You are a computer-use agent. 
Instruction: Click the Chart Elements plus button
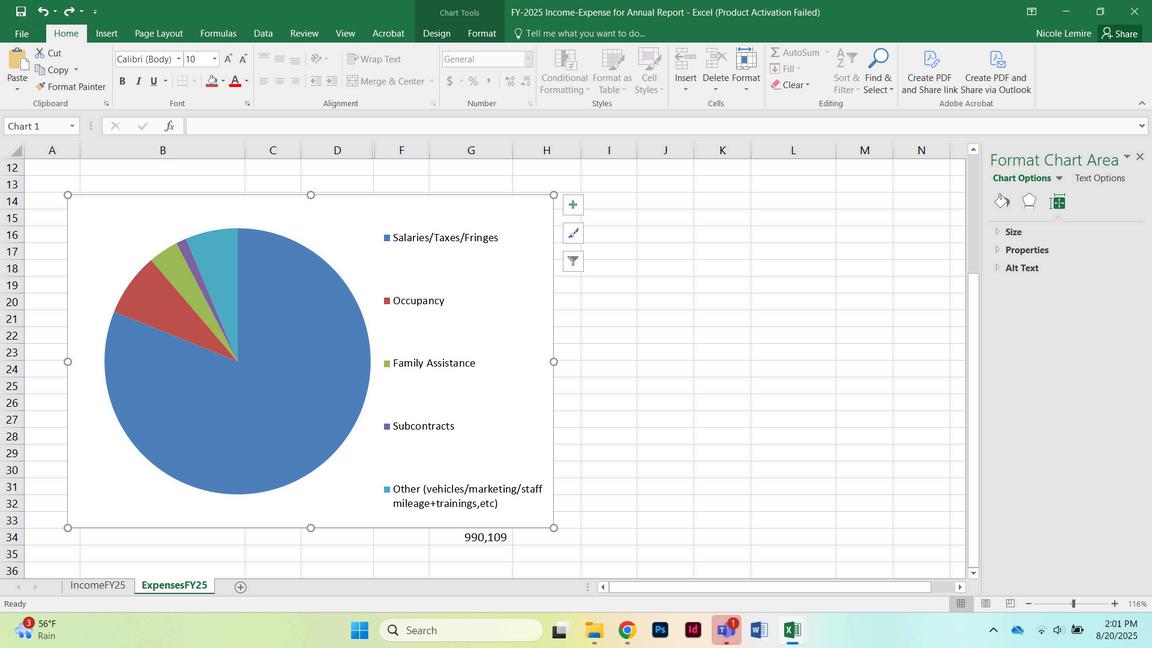pos(573,205)
